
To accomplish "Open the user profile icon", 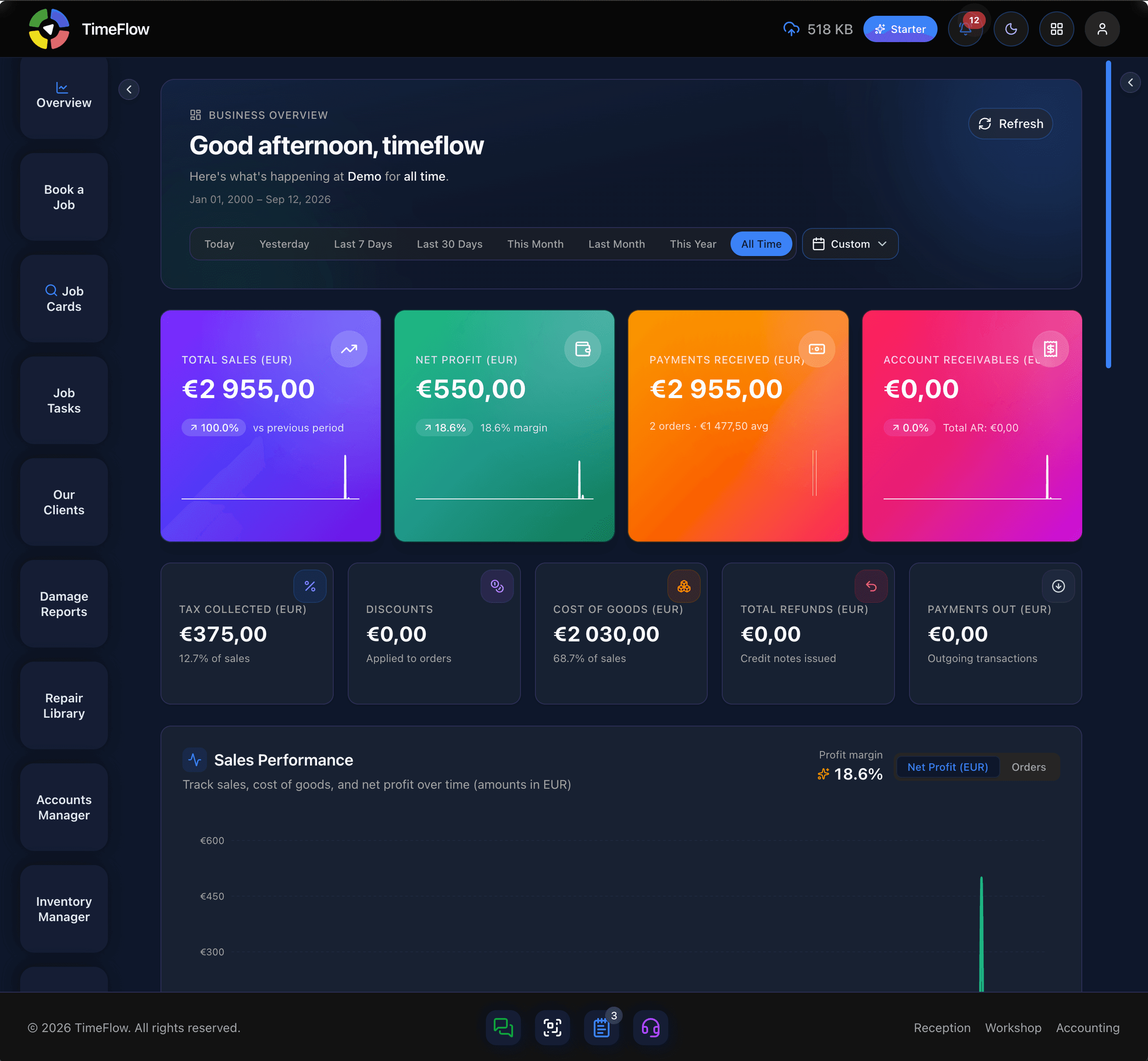I will (1102, 28).
